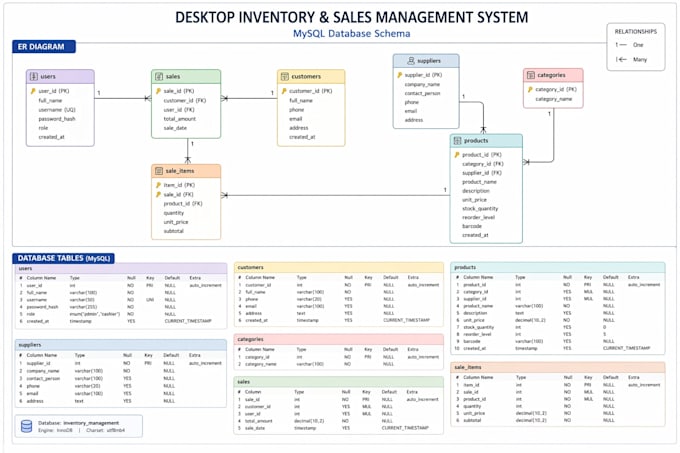Click the Many crow's-foot symbol in the legend
Image resolution: width=680 pixels, height=453 pixels.
pyautogui.click(x=621, y=59)
